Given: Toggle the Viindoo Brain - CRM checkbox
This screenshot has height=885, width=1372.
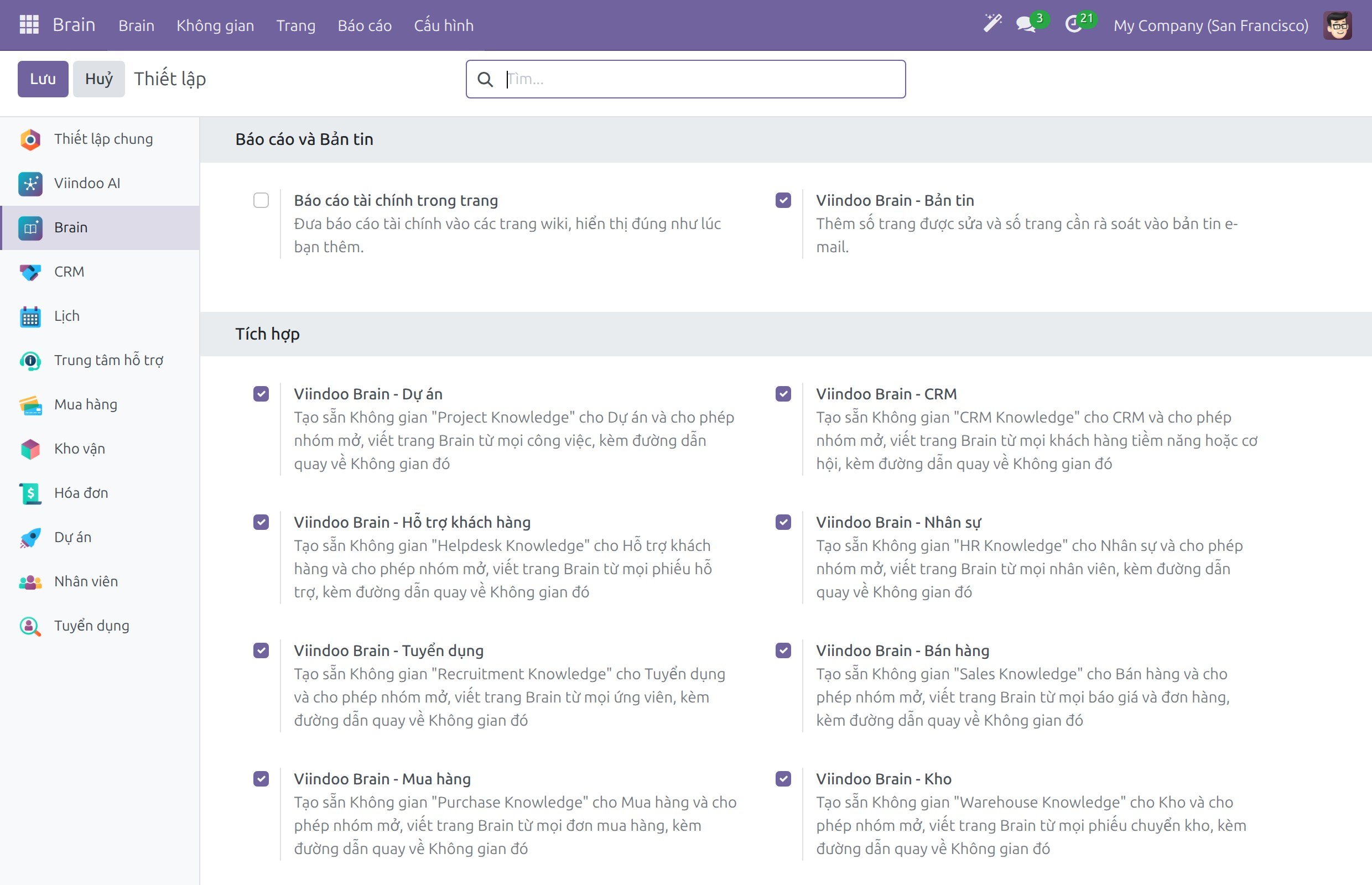Looking at the screenshot, I should click(783, 394).
